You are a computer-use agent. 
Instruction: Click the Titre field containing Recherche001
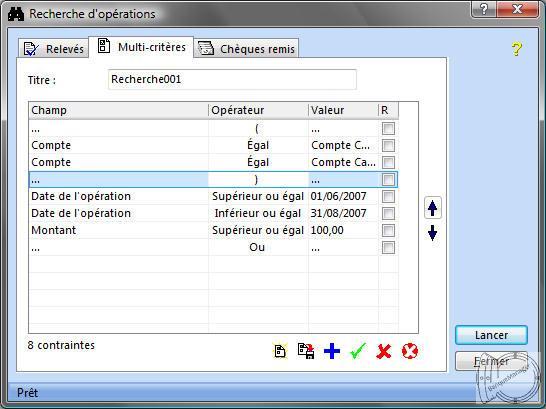point(232,79)
